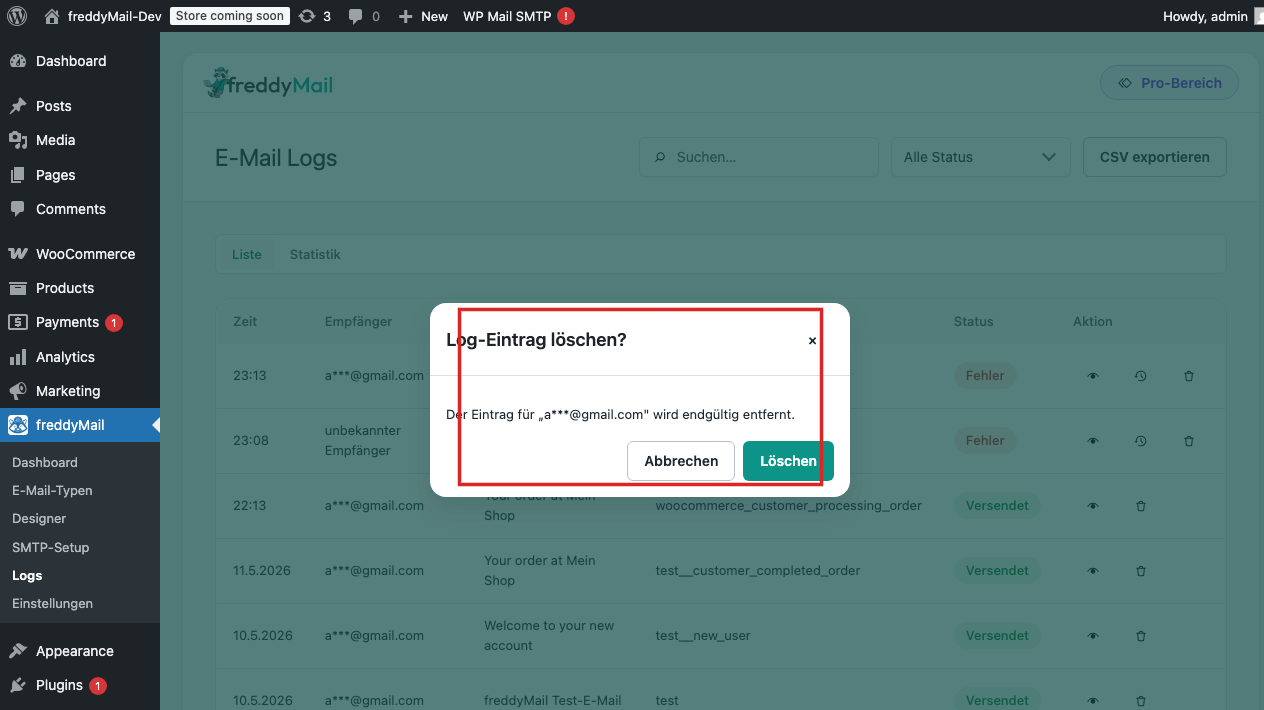Click the WooCommerce logo icon
Screen dimensions: 1264x710
click(18, 254)
